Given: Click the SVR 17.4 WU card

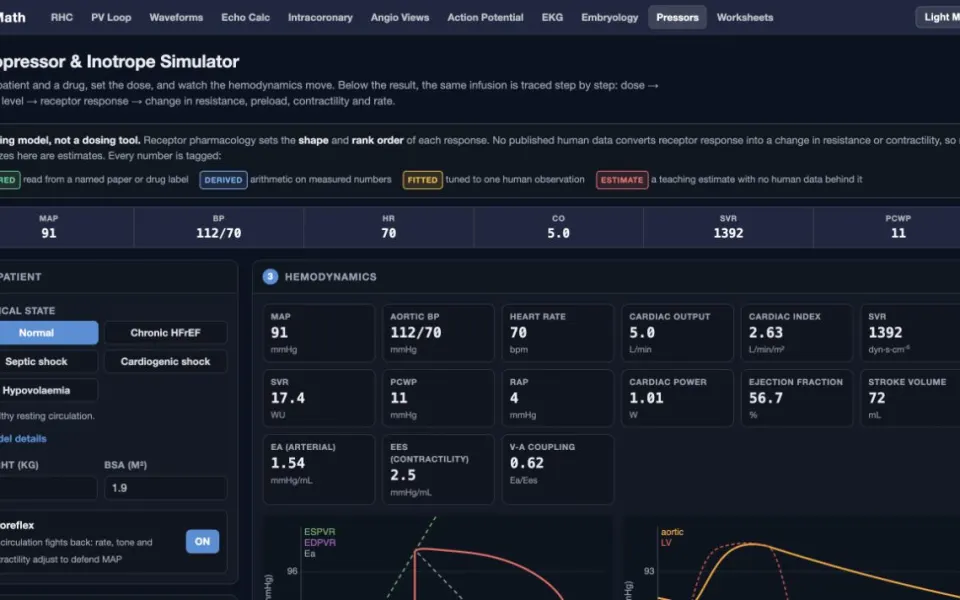Looking at the screenshot, I should tap(319, 398).
